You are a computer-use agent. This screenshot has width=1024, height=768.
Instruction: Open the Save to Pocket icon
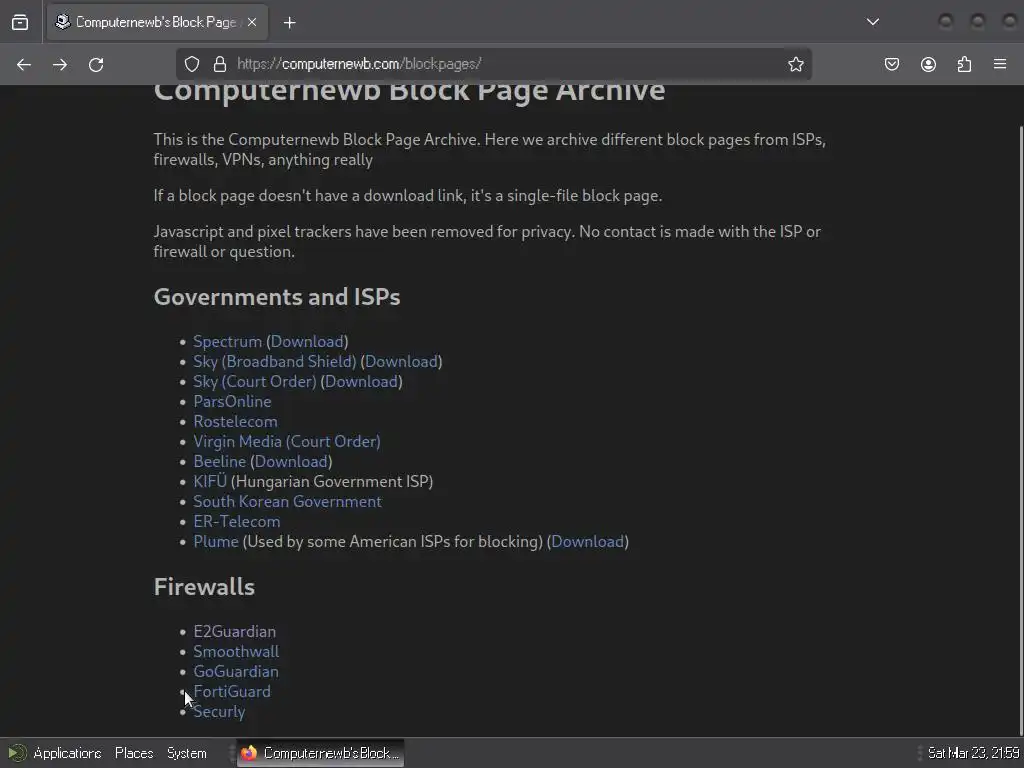pos(892,64)
